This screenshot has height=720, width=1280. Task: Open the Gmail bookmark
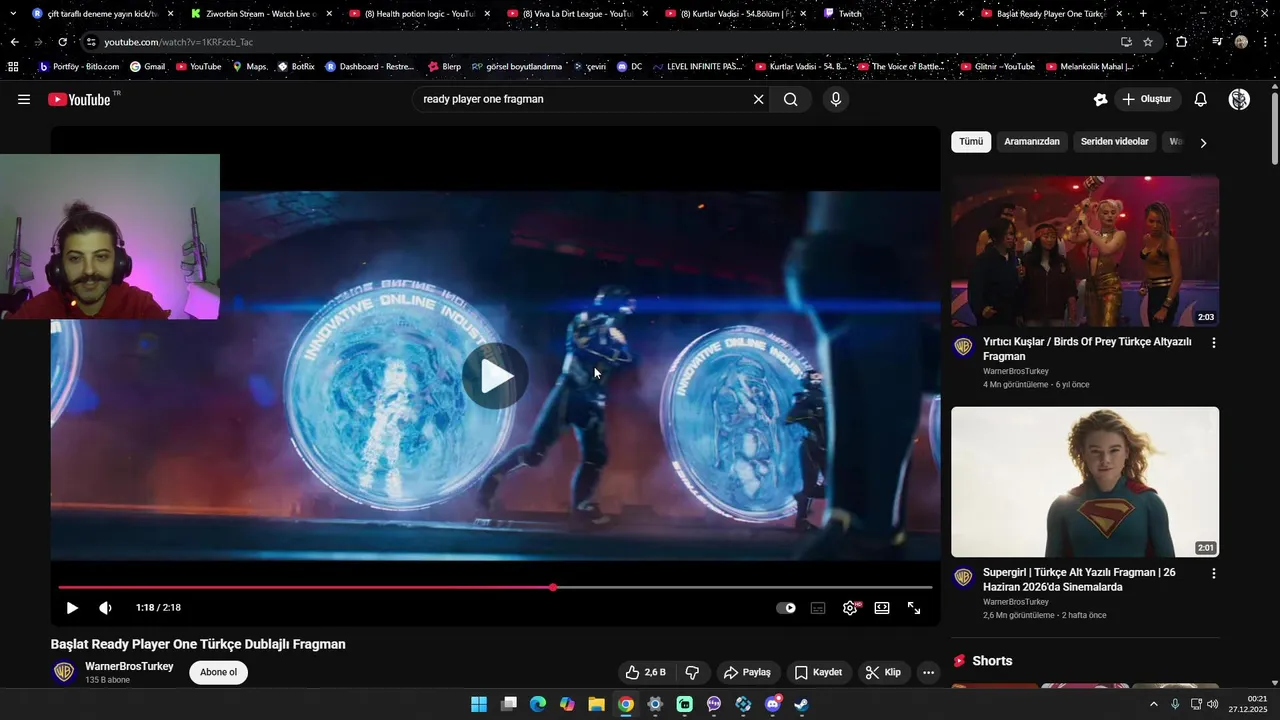[147, 67]
